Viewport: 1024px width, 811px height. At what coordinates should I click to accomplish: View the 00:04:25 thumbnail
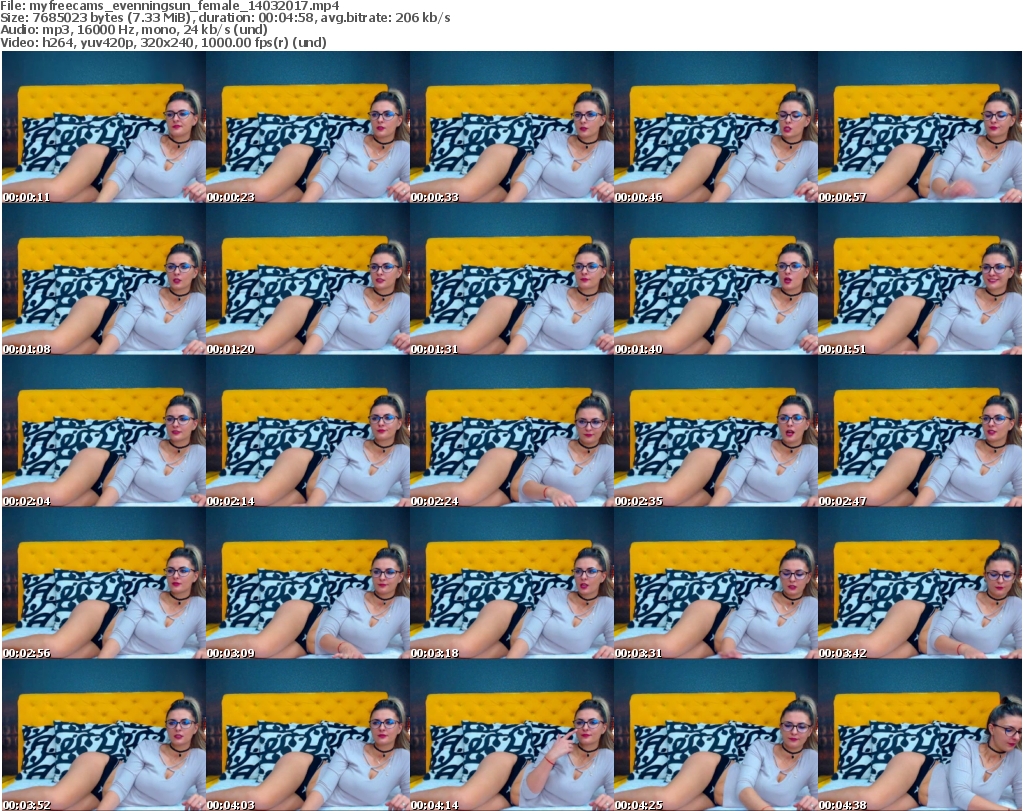coord(716,735)
